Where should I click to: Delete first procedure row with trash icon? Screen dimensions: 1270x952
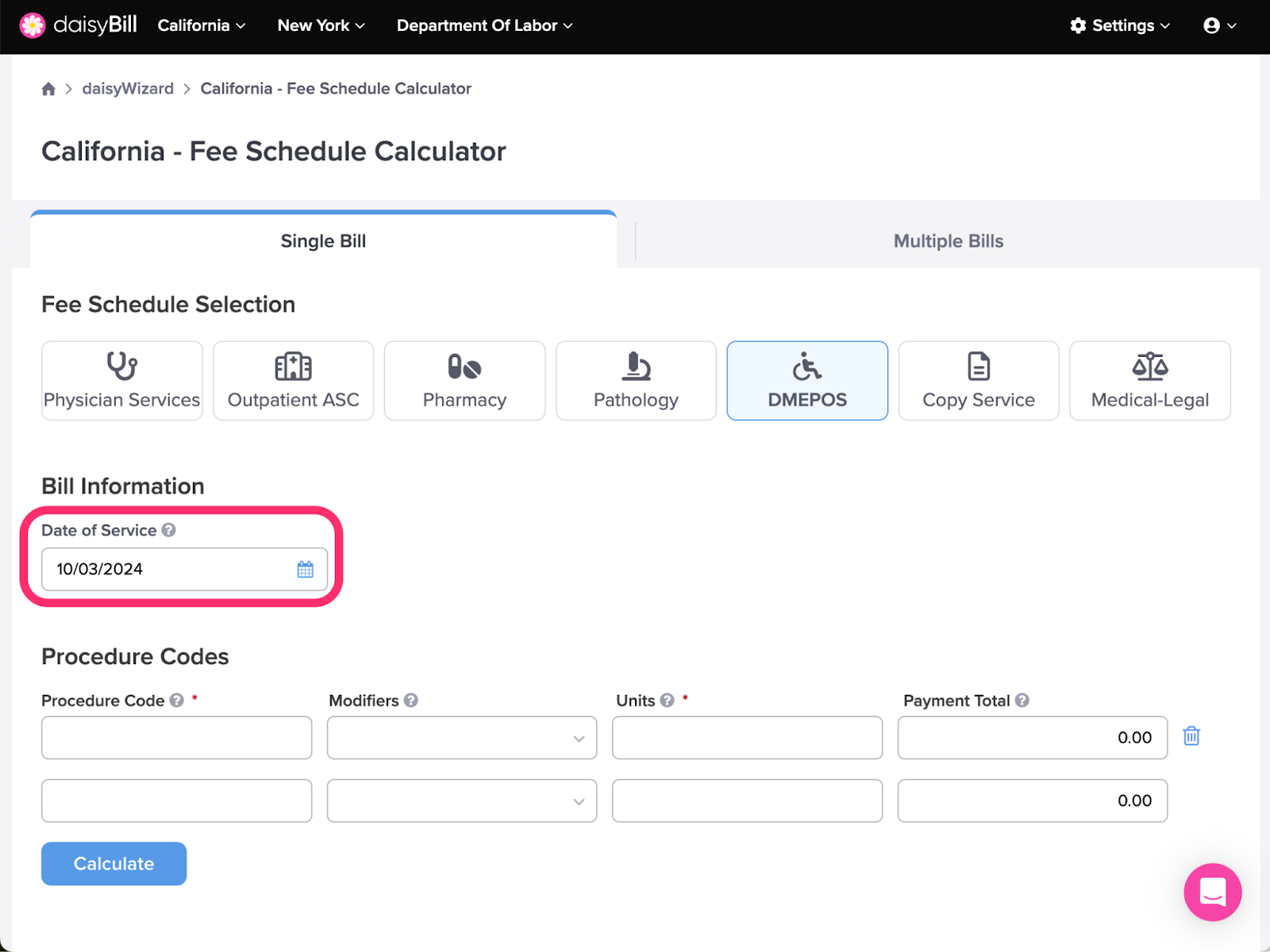(1191, 736)
